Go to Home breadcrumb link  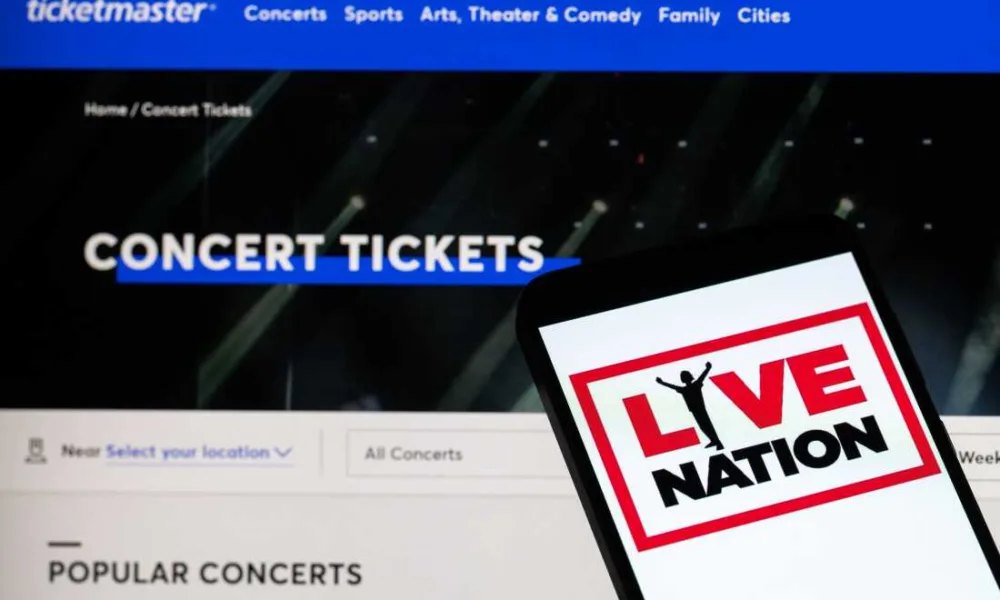105,110
